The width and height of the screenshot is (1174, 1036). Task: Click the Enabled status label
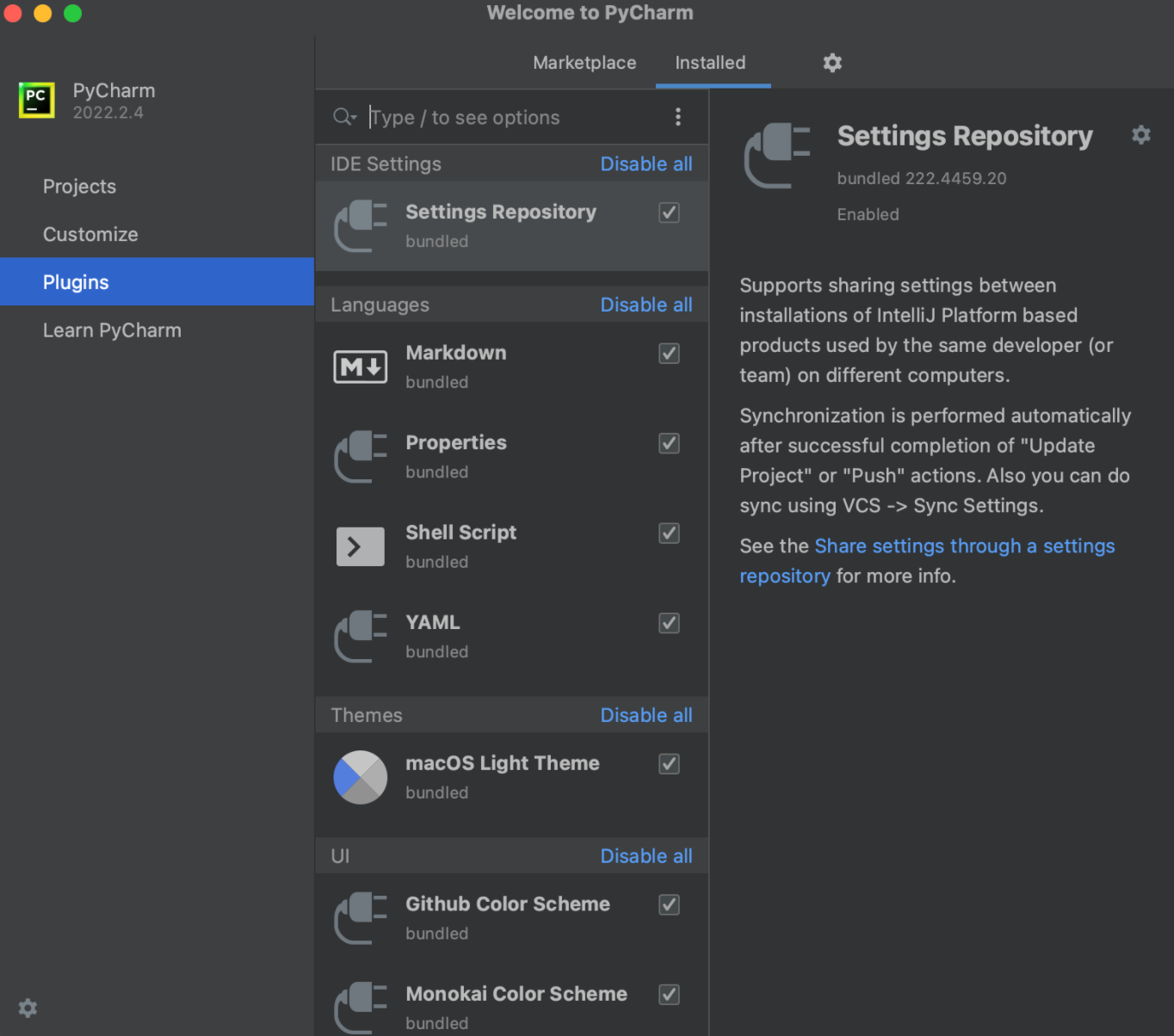tap(868, 214)
